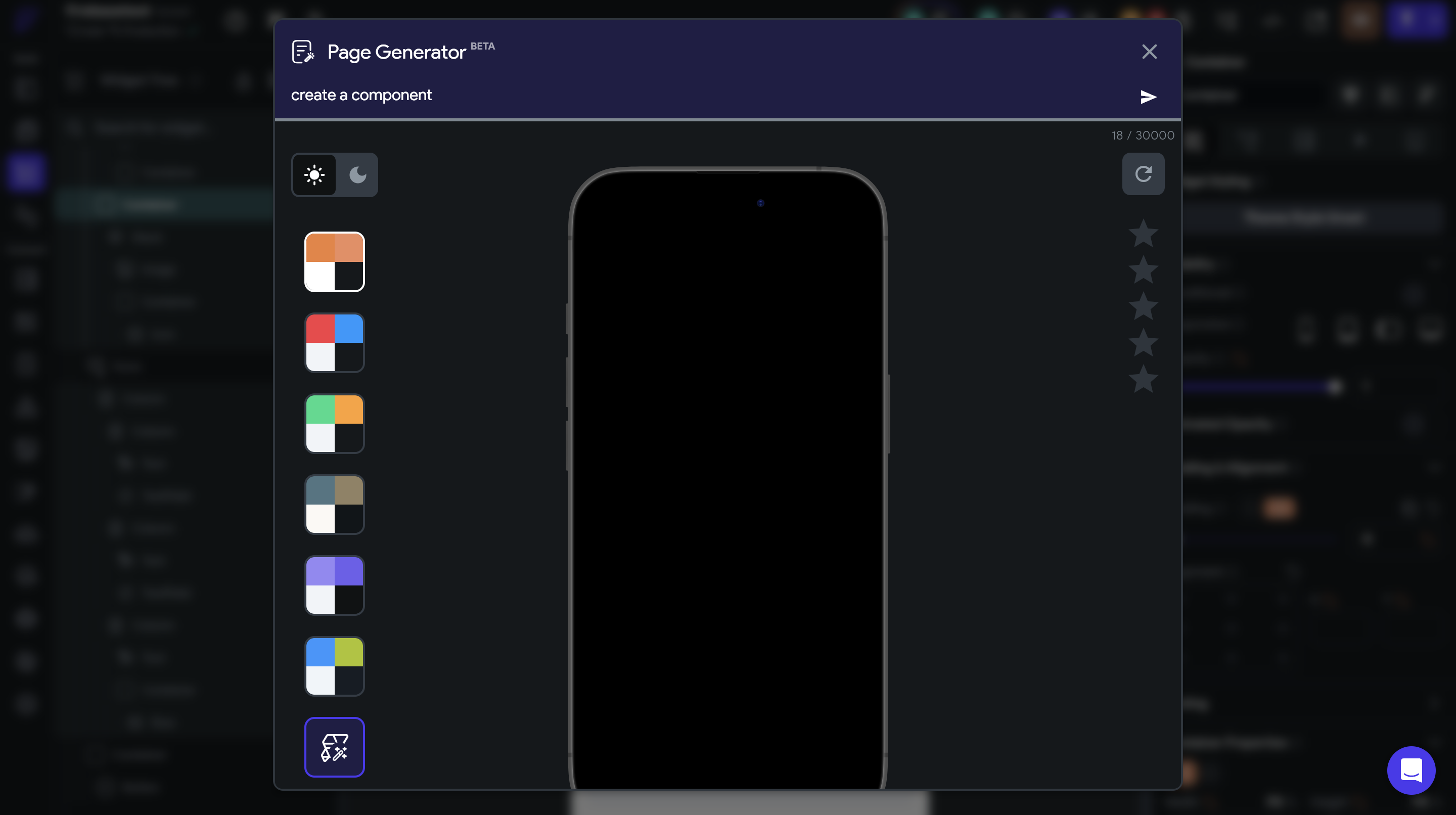
Task: Give a four-star rating
Action: 1143,342
